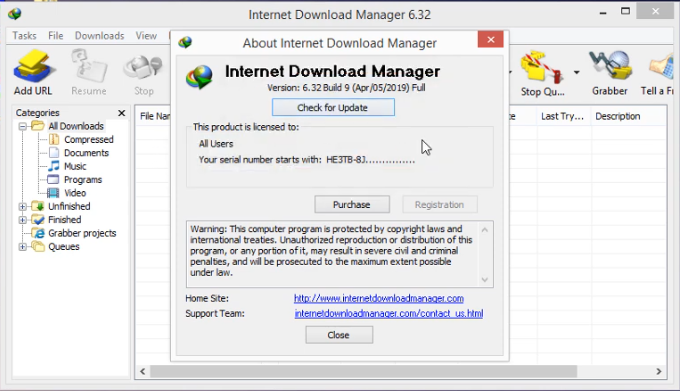This screenshot has height=391, width=680.
Task: Open the Tasks menu
Action: coord(24,36)
